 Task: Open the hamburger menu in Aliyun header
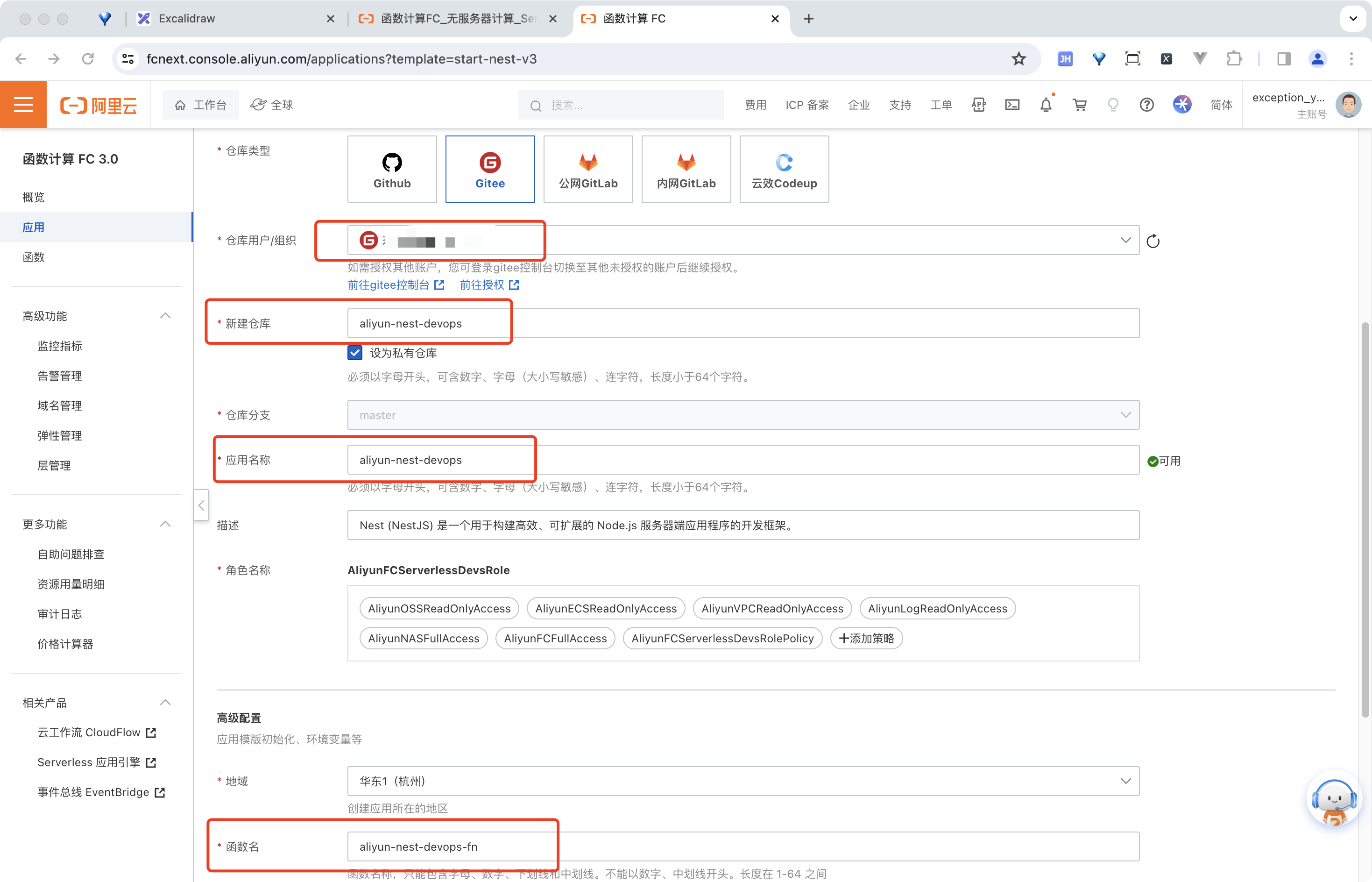23,105
